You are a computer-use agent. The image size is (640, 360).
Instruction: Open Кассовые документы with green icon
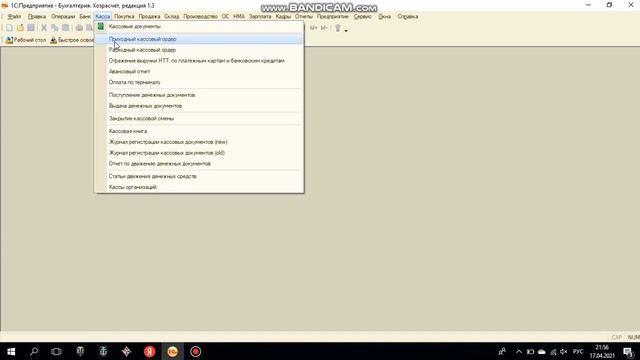pyautogui.click(x=199, y=27)
